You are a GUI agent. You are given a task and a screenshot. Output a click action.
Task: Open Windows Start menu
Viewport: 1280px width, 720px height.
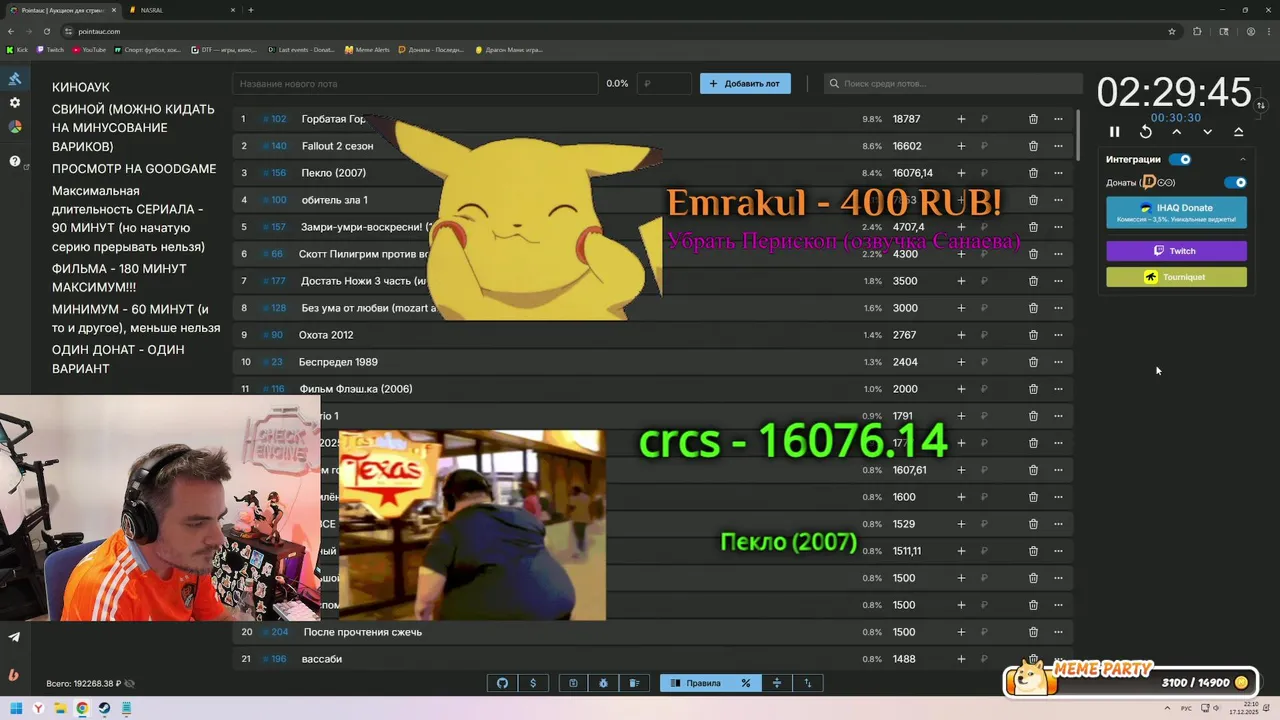16,708
